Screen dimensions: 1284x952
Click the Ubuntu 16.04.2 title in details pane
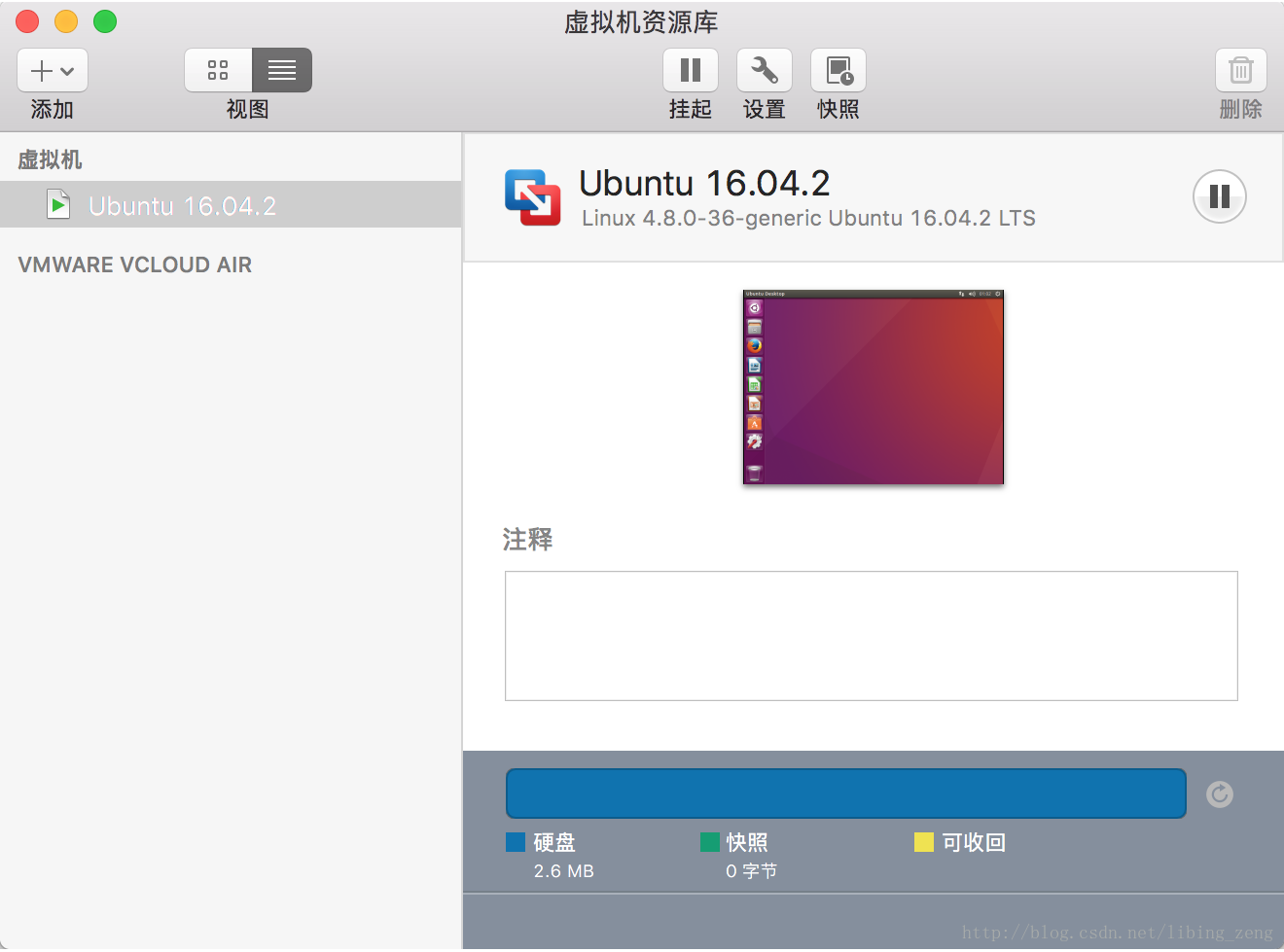pos(704,183)
